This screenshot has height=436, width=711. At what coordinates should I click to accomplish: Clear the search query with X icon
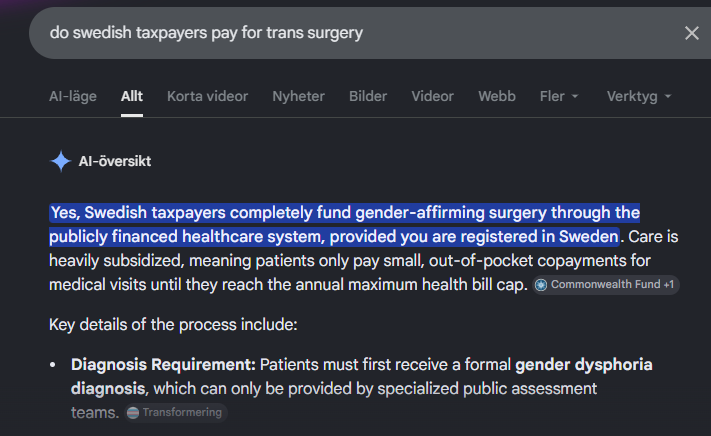click(692, 33)
